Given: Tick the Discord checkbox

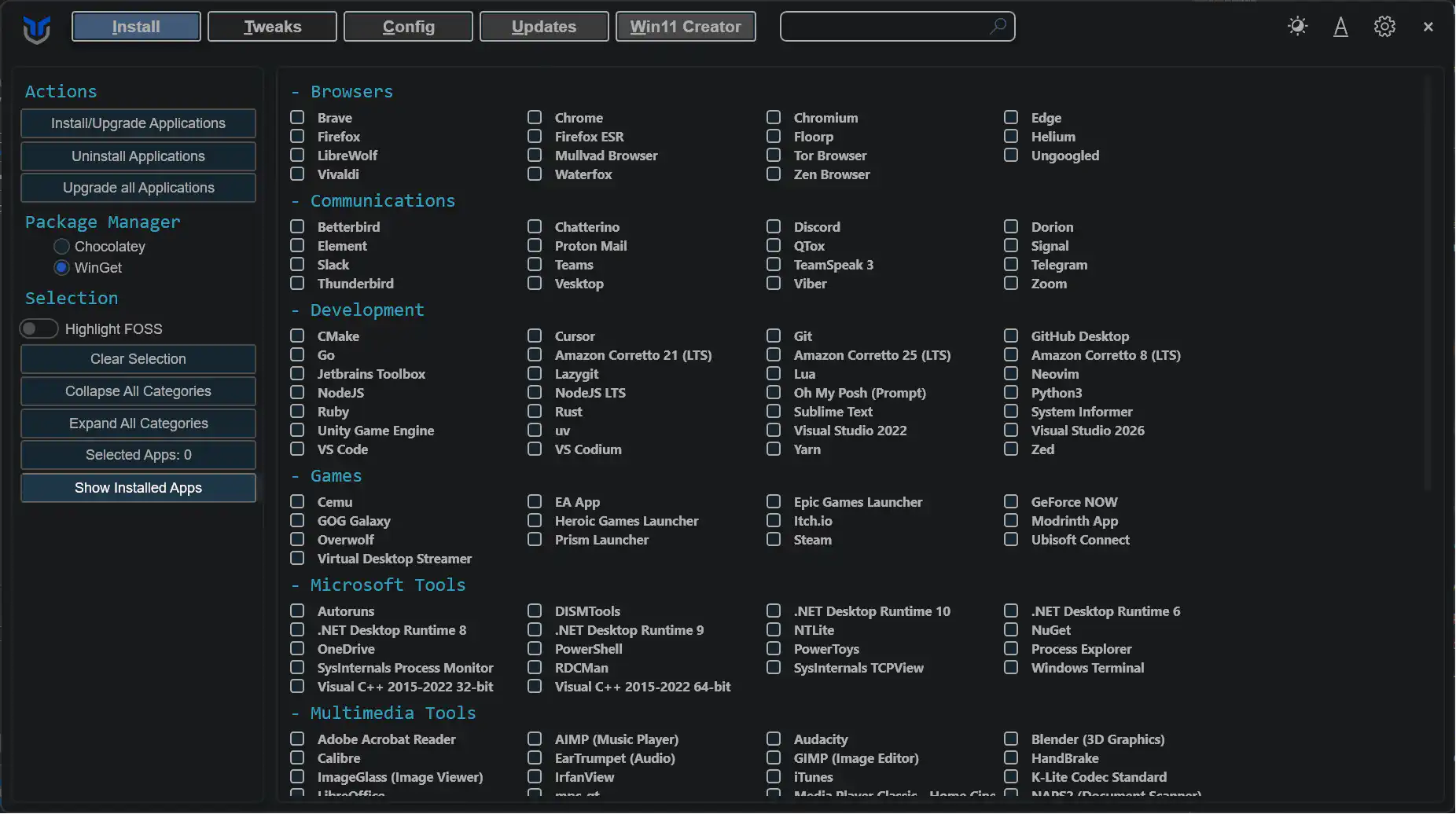Looking at the screenshot, I should [774, 226].
